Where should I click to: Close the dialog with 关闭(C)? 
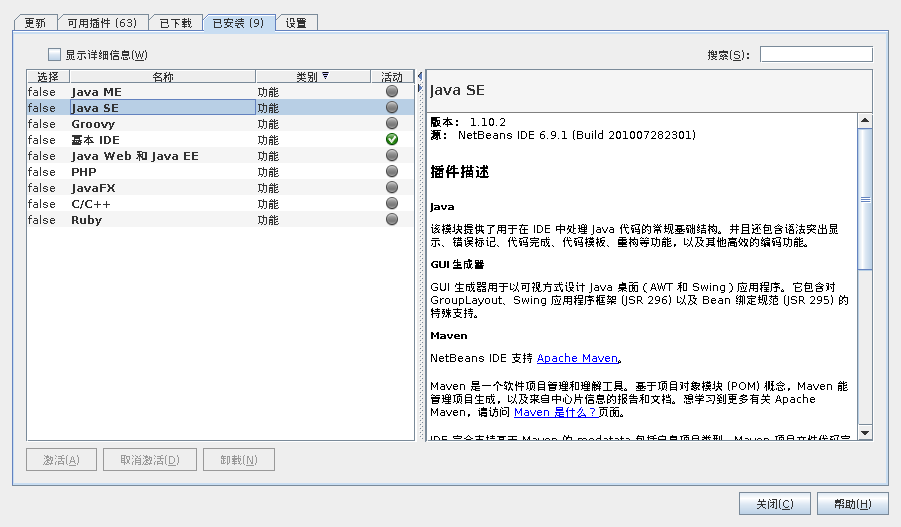click(775, 504)
